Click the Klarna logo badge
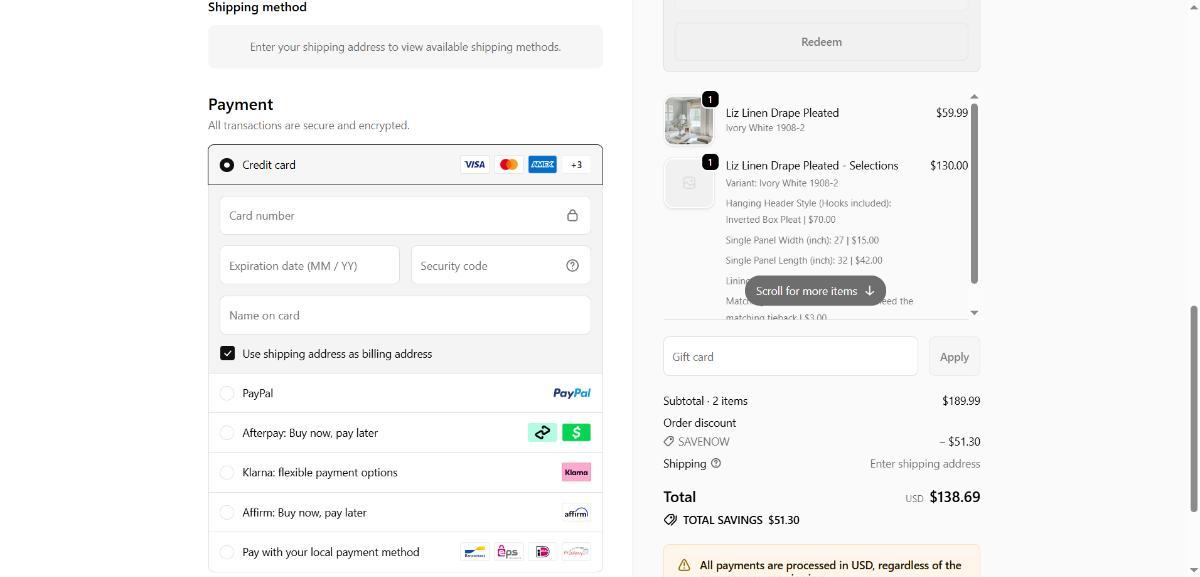 [576, 472]
